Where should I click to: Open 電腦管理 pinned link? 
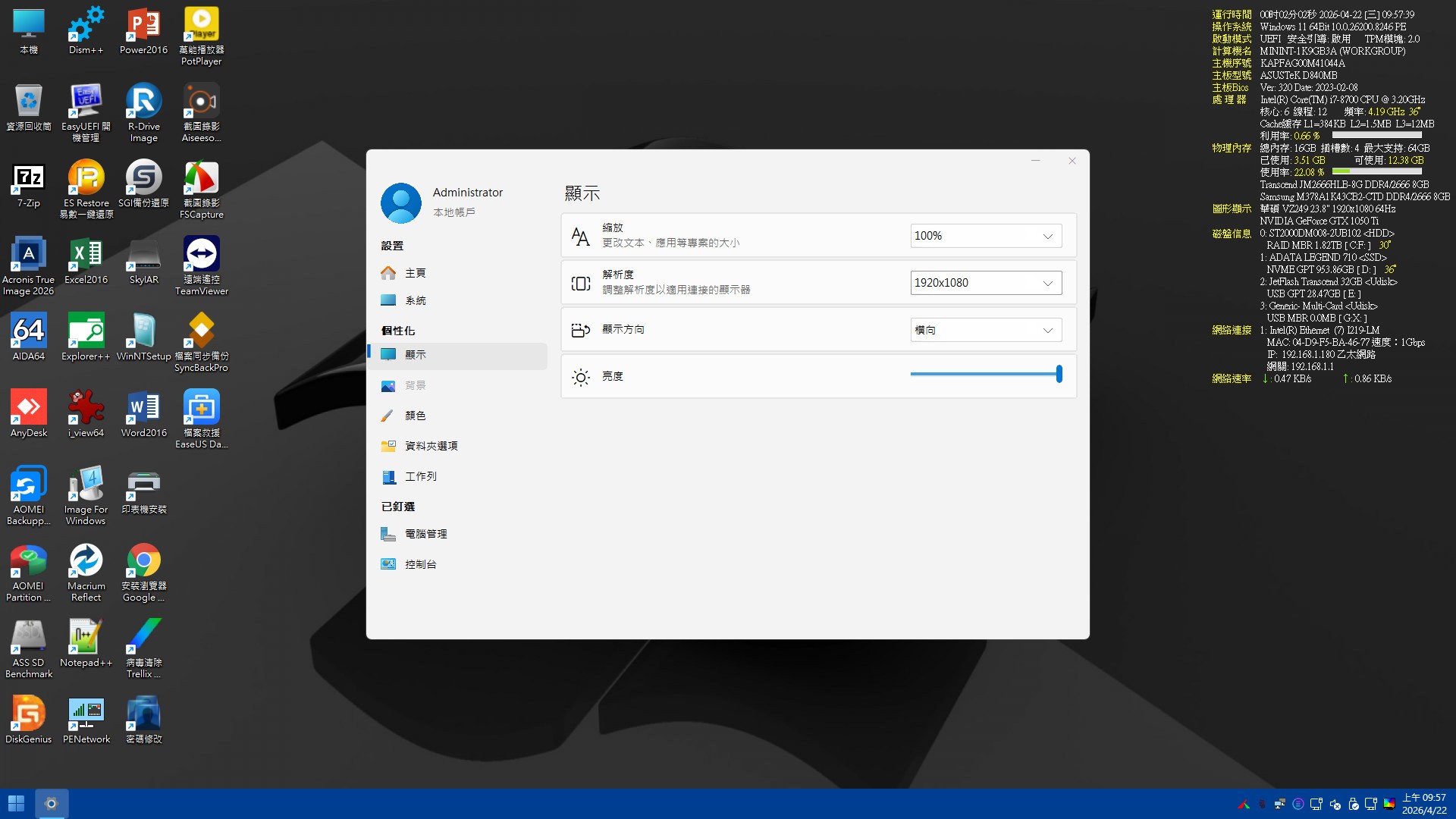pos(425,534)
